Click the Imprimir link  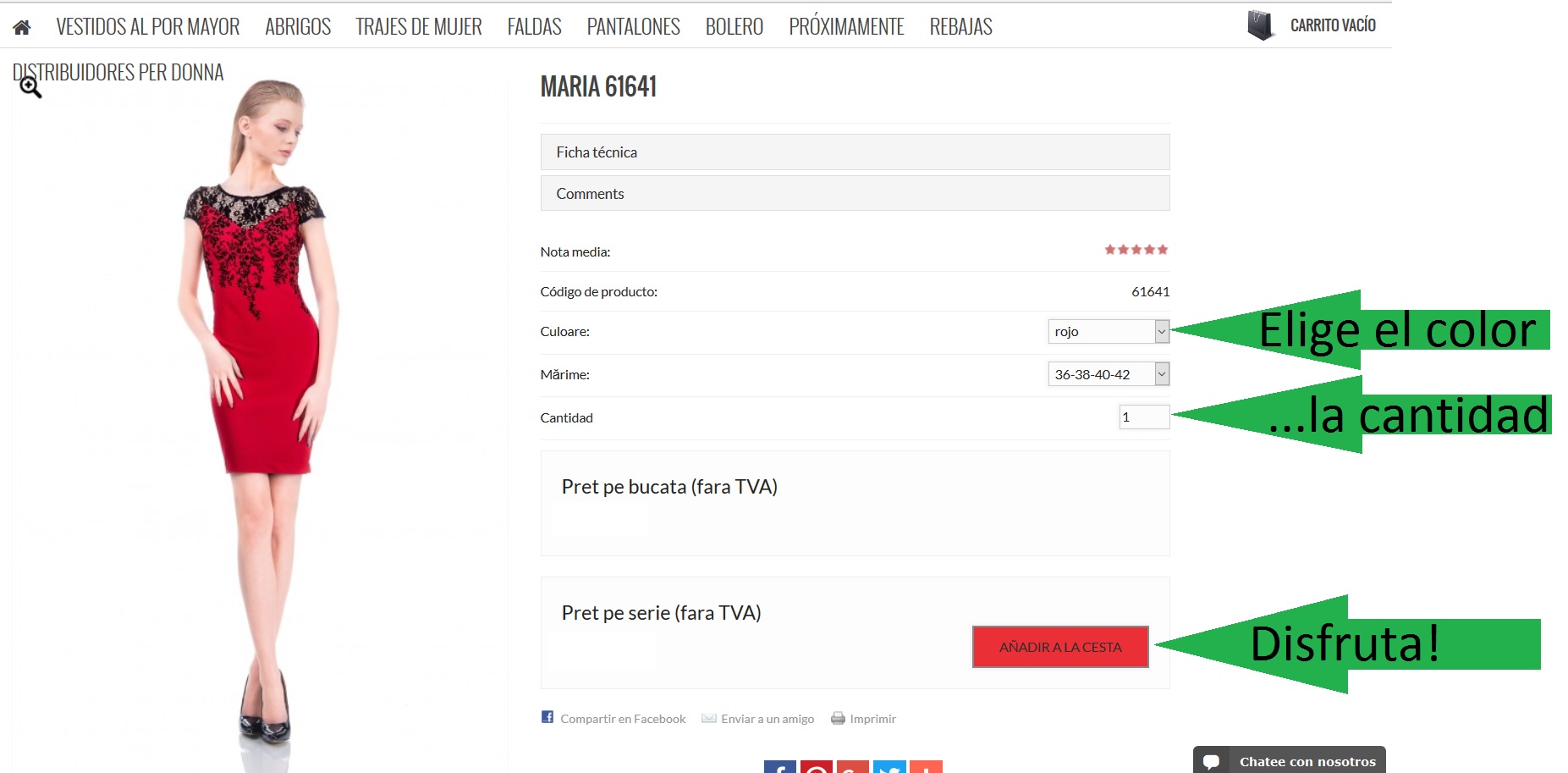tap(872, 719)
